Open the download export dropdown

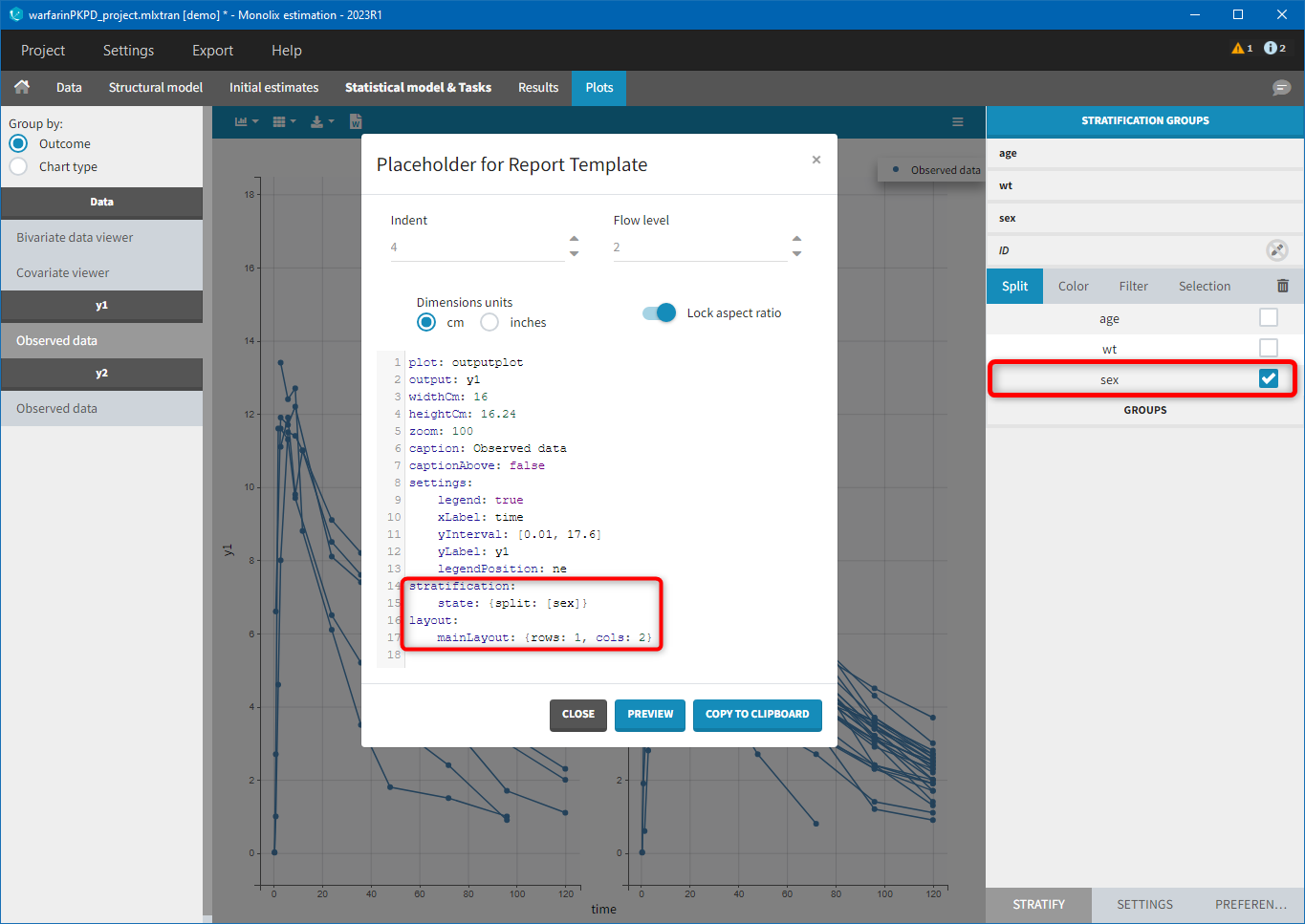click(322, 122)
